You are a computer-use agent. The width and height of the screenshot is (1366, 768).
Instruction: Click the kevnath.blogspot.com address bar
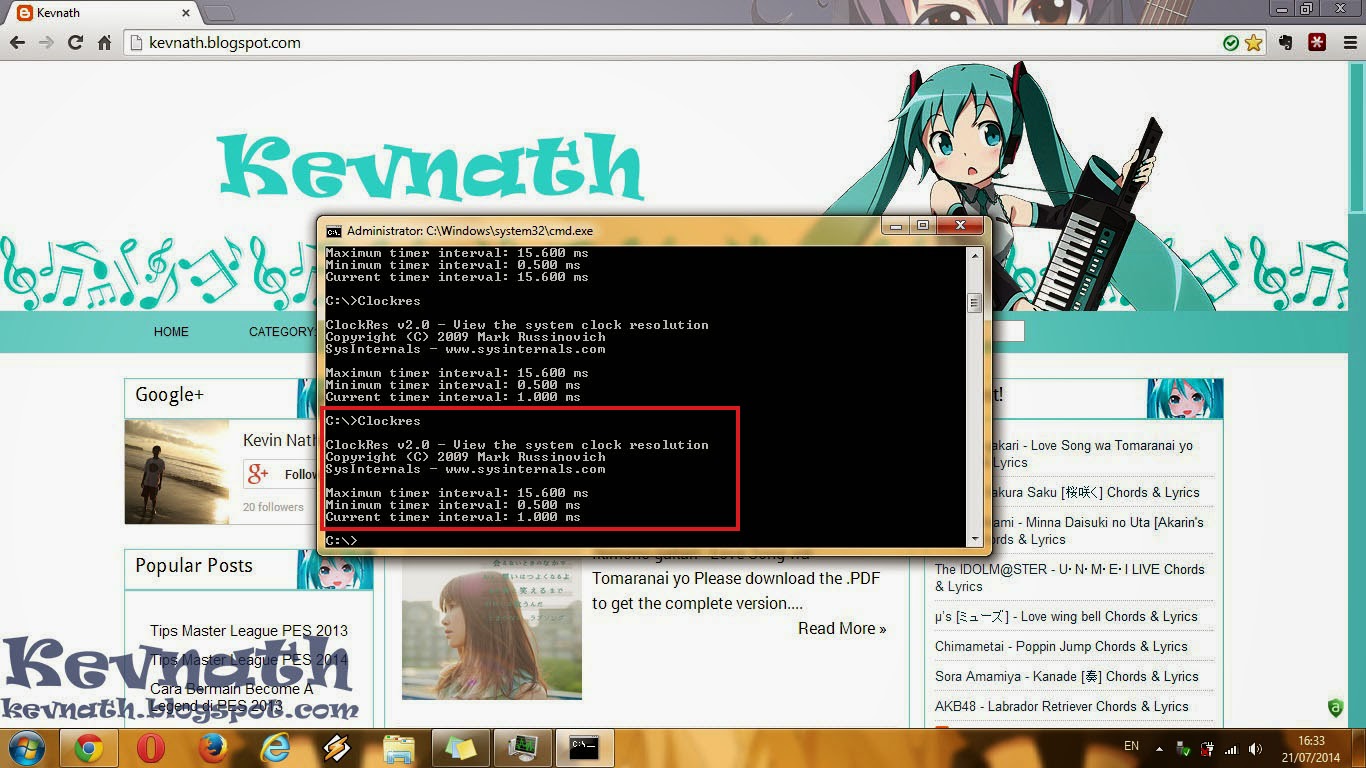(695, 43)
